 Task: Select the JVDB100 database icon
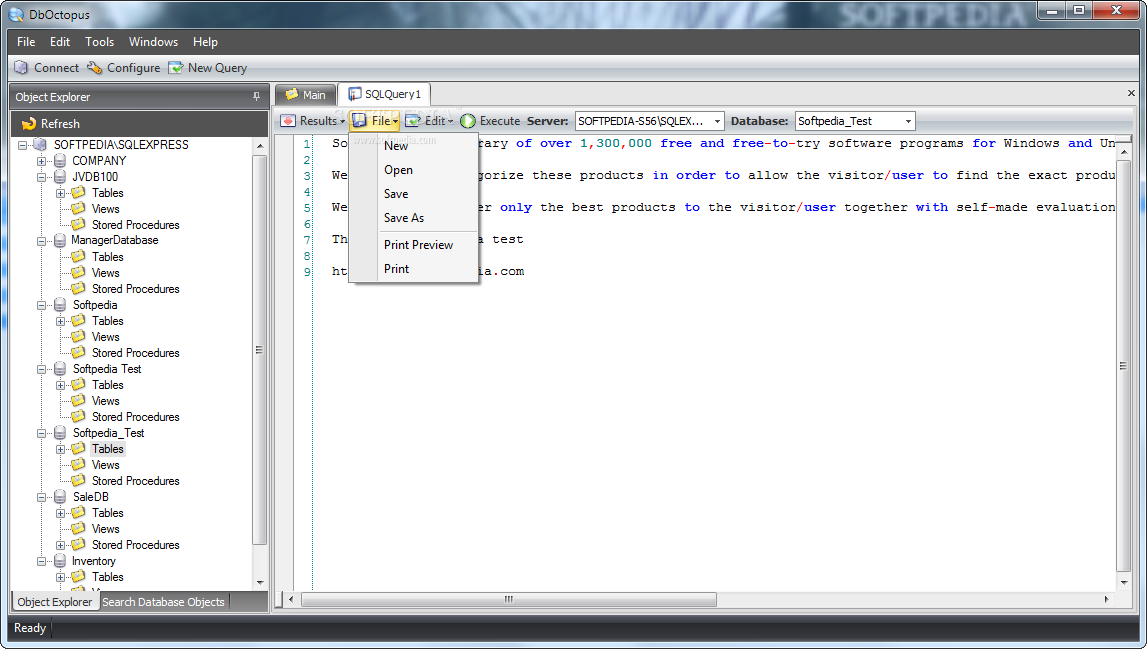(x=61, y=177)
